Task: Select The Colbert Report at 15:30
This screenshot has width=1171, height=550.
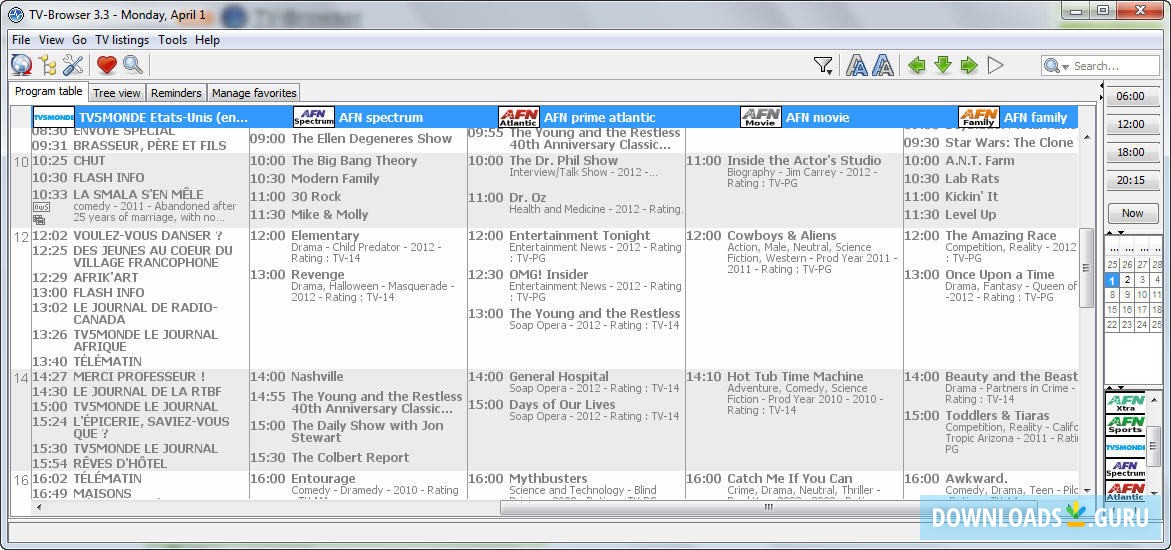Action: pos(351,457)
